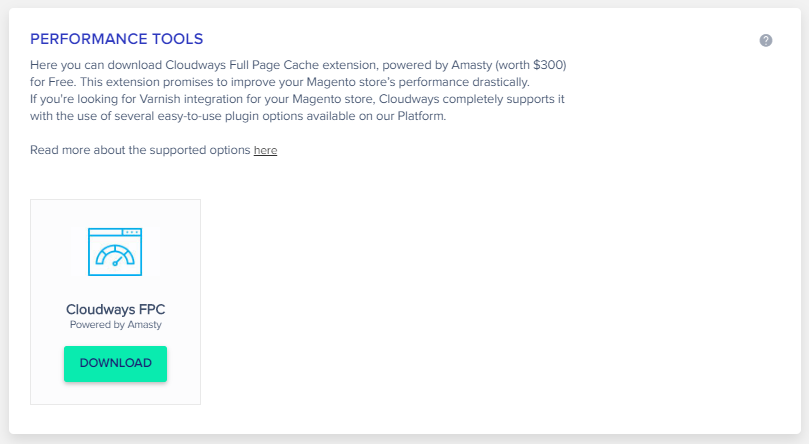
Task: Select the Cloudways FPC extension card
Action: [x=116, y=302]
